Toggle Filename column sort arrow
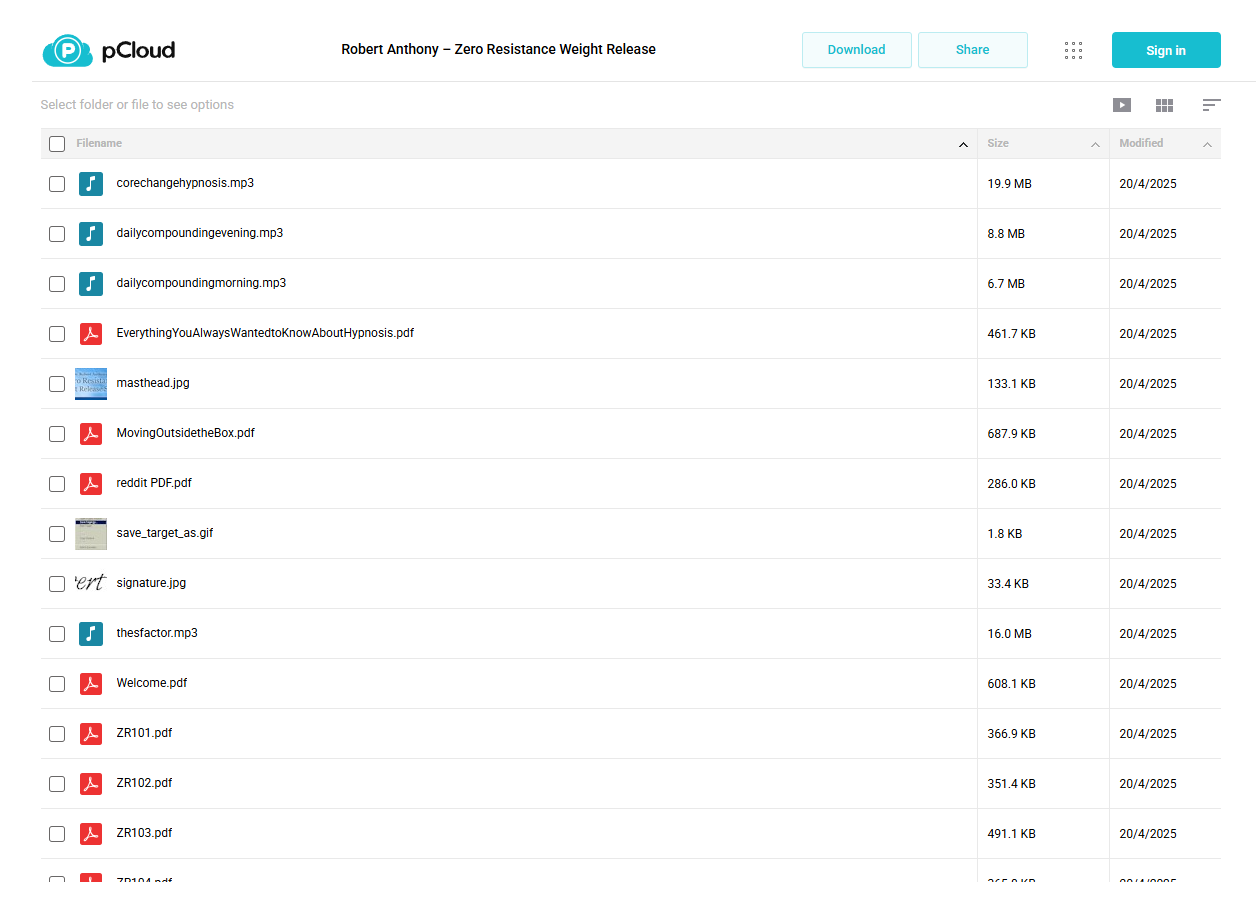 [963, 145]
